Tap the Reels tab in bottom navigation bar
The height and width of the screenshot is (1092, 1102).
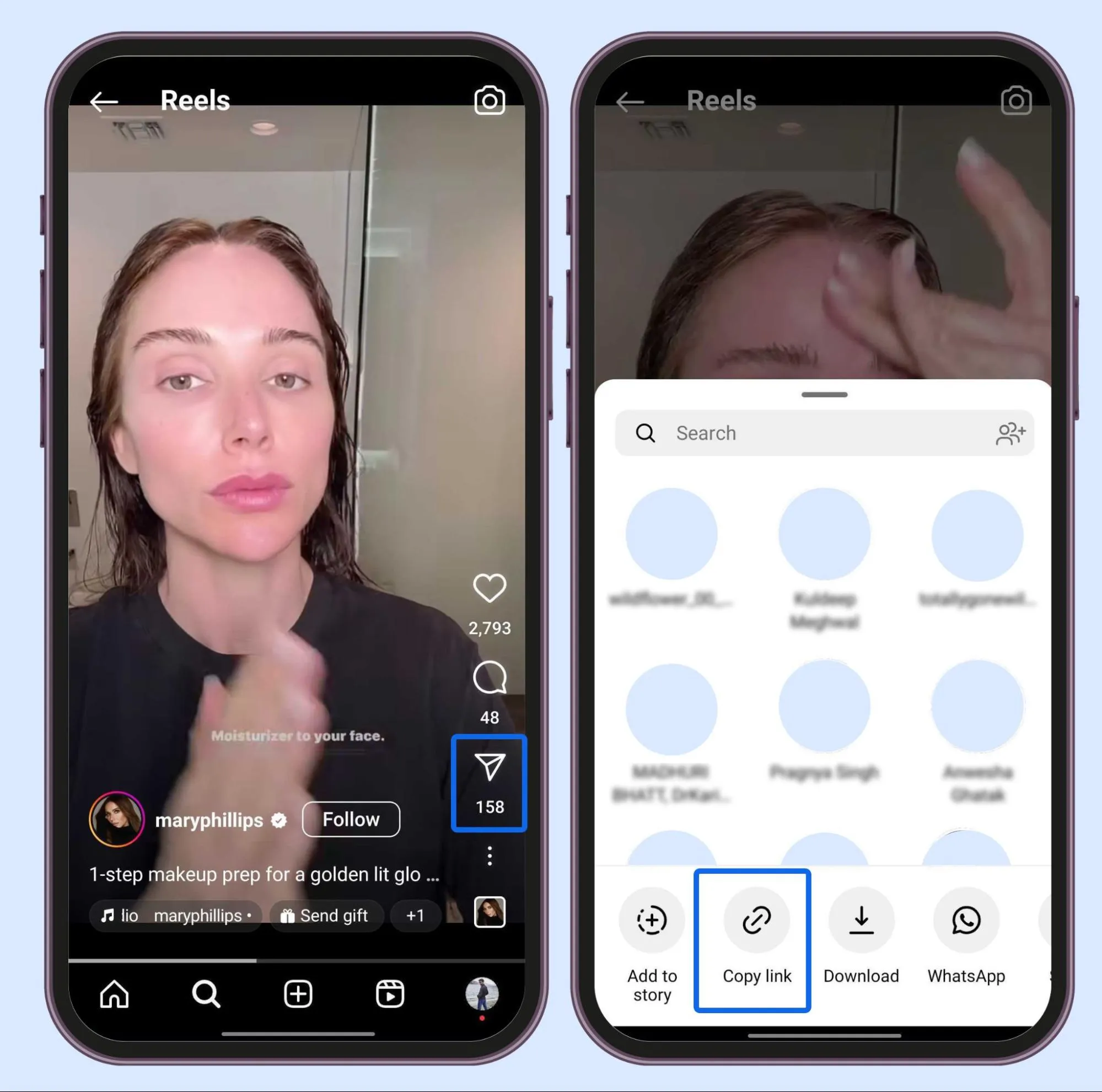click(x=392, y=994)
